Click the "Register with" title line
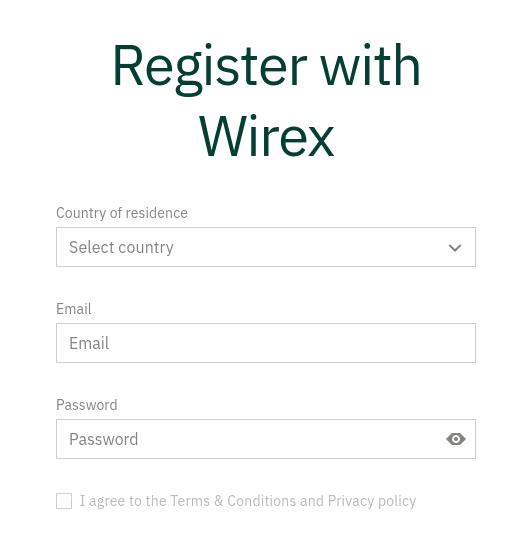 point(266,68)
